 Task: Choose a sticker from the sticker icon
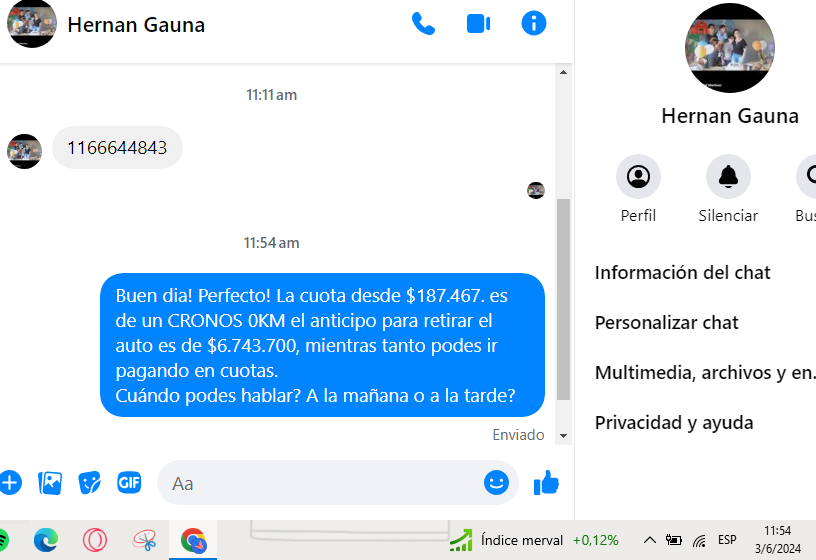click(x=90, y=483)
